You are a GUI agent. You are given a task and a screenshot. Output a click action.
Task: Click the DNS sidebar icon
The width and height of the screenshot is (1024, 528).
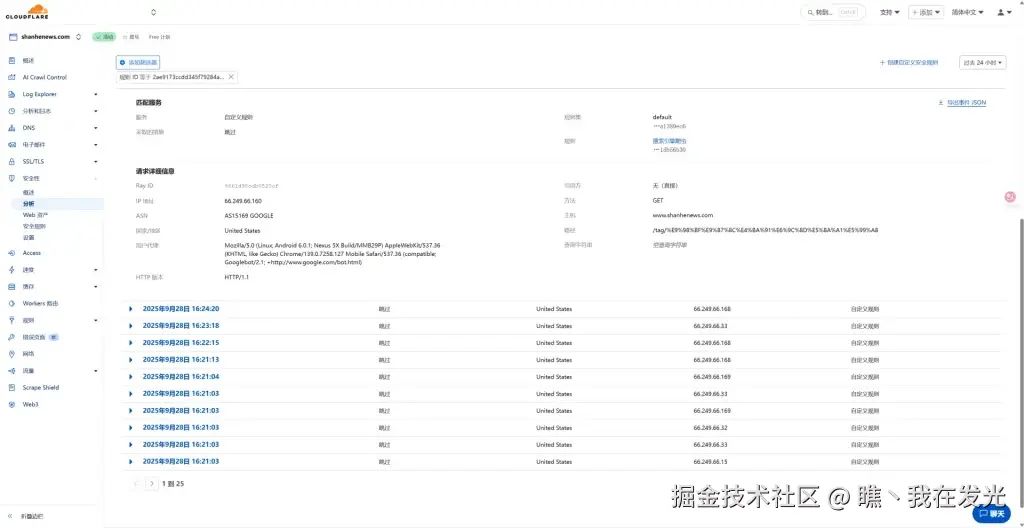point(12,128)
